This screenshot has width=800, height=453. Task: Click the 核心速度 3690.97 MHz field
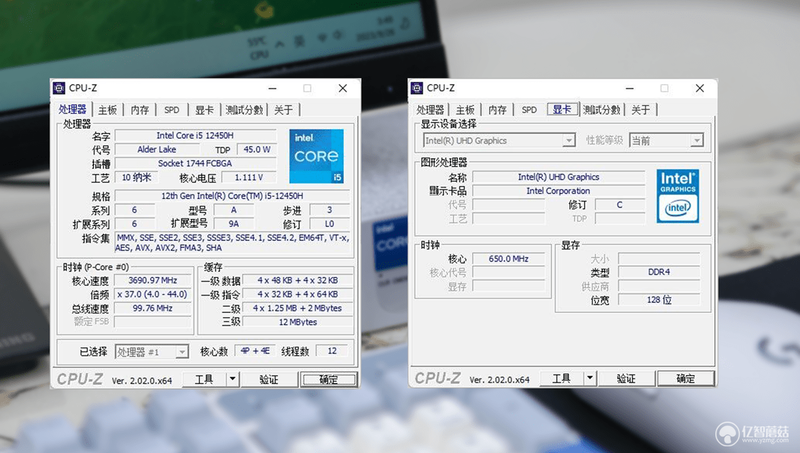pyautogui.click(x=153, y=281)
